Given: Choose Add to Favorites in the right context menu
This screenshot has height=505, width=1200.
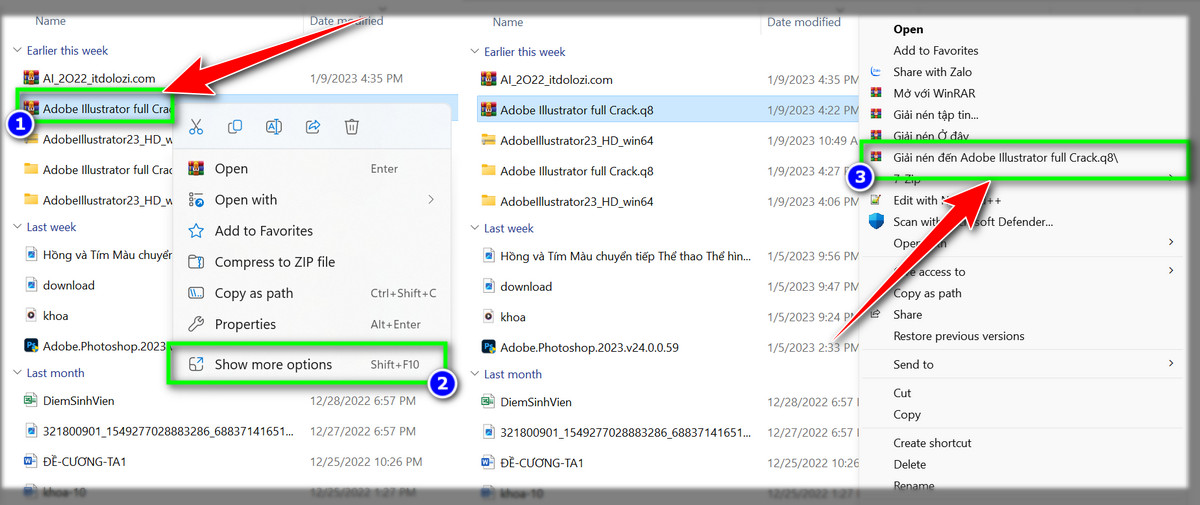Looking at the screenshot, I should point(936,51).
